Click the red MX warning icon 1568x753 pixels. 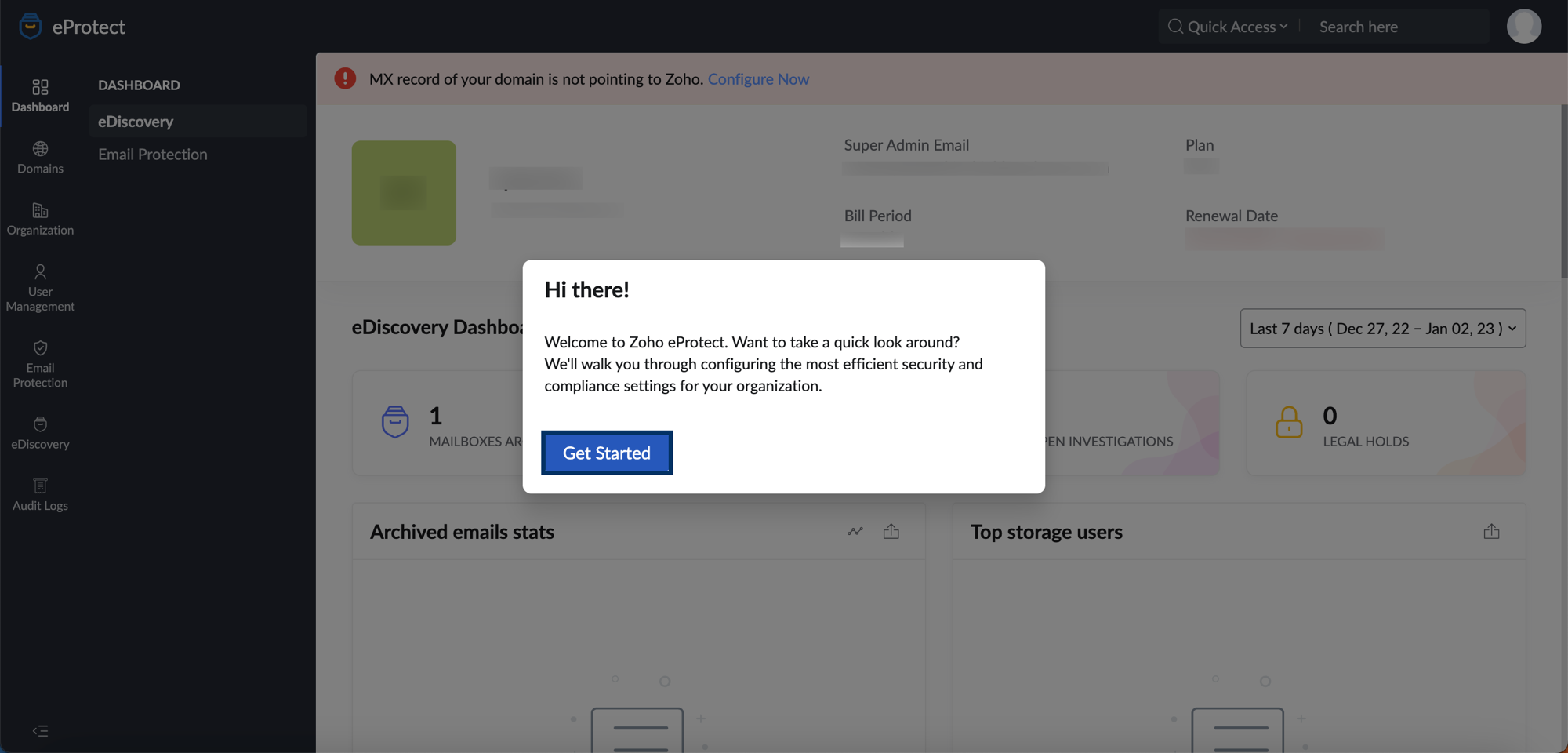tap(345, 78)
